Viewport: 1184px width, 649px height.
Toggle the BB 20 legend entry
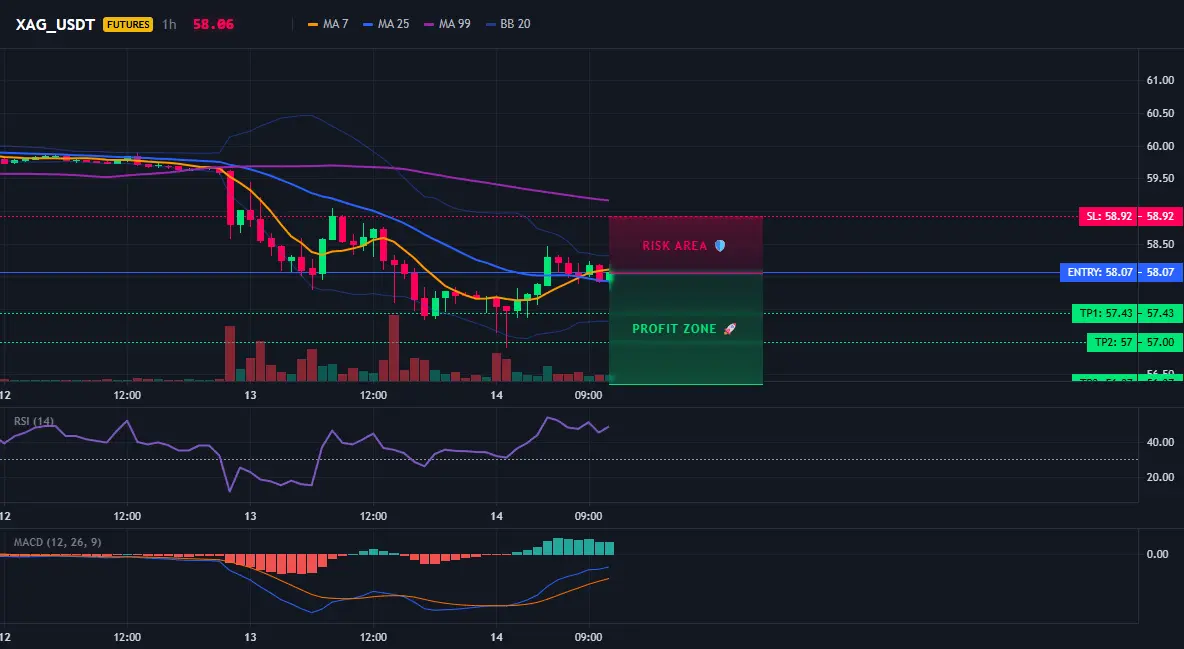pos(508,24)
